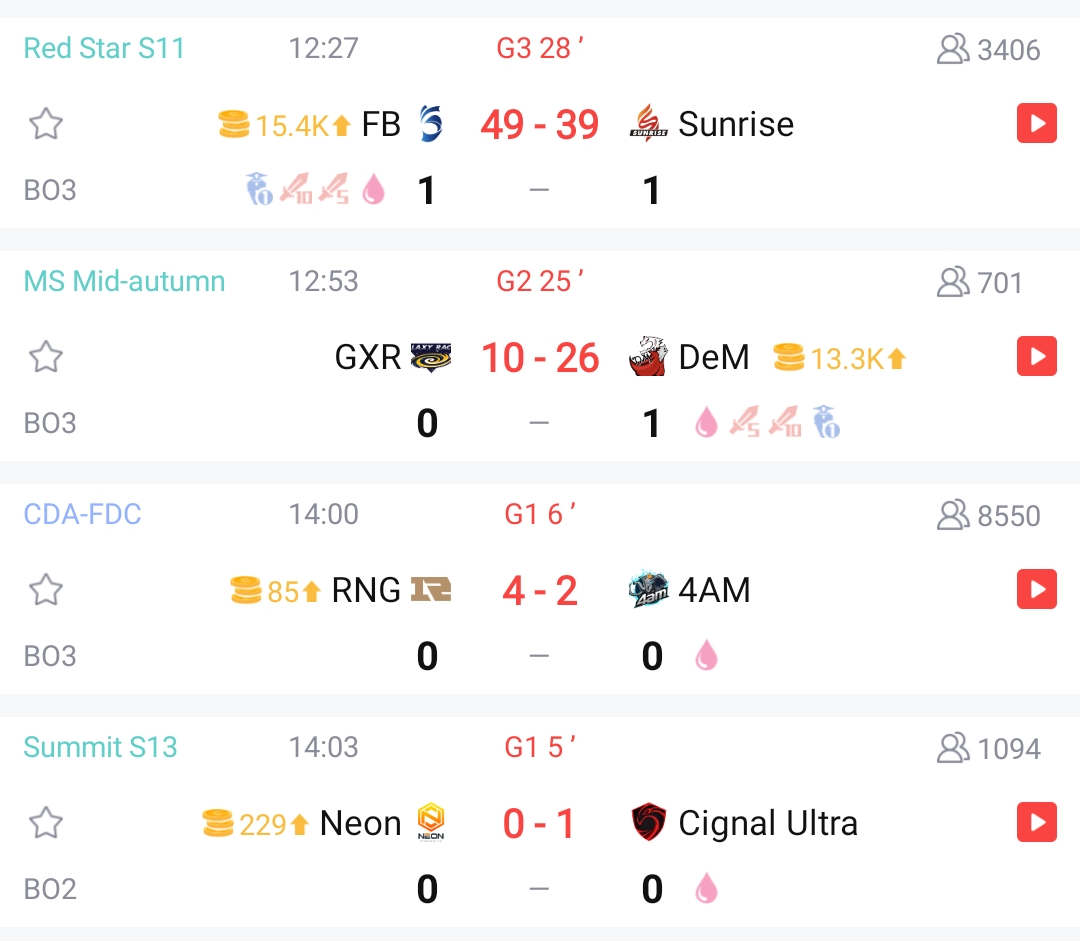
Task: Select the 4AM team logo
Action: pos(649,590)
